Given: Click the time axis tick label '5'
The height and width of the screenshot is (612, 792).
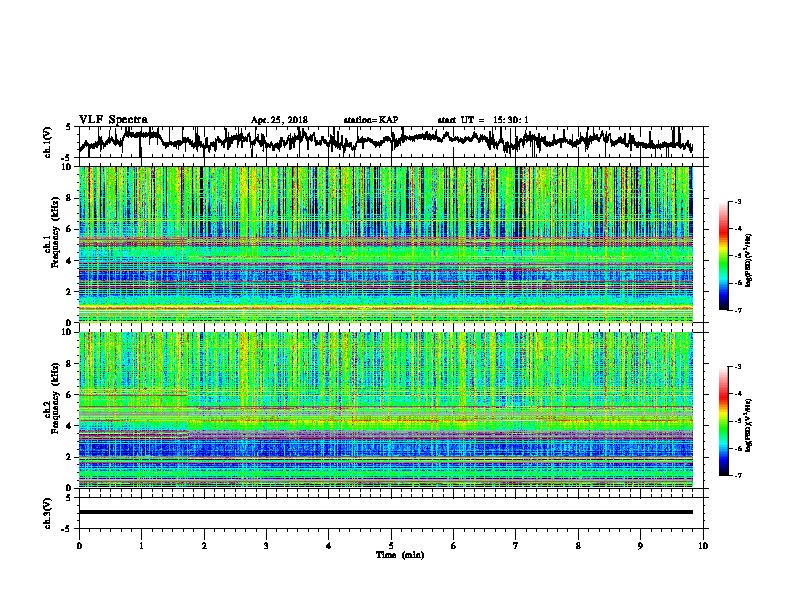Looking at the screenshot, I should (x=391, y=545).
